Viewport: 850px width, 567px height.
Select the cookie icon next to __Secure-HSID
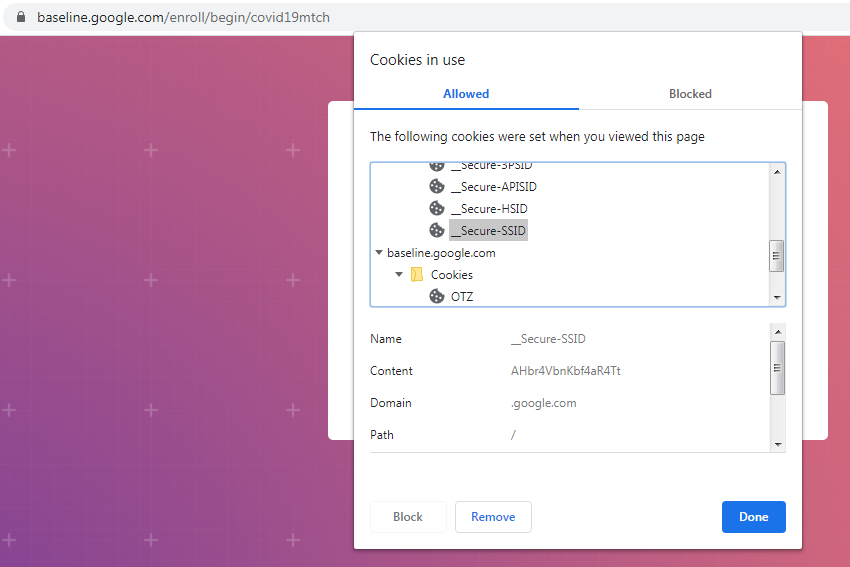tap(437, 208)
